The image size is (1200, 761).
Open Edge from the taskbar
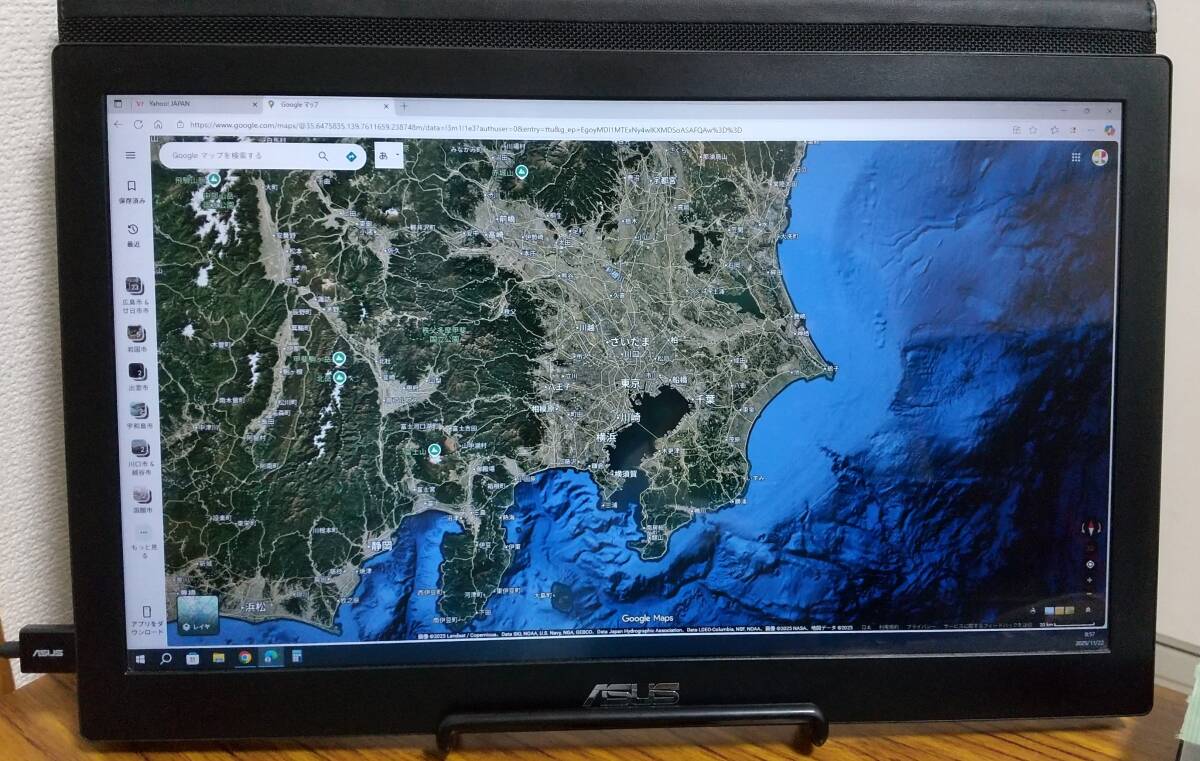click(270, 657)
